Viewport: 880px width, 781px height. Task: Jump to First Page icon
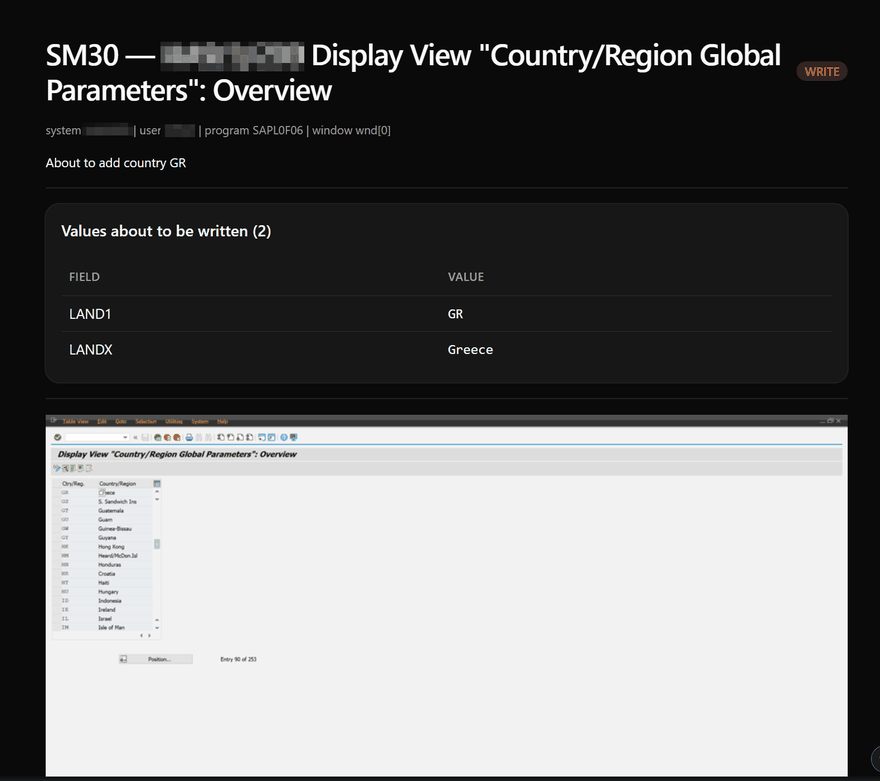click(x=221, y=437)
